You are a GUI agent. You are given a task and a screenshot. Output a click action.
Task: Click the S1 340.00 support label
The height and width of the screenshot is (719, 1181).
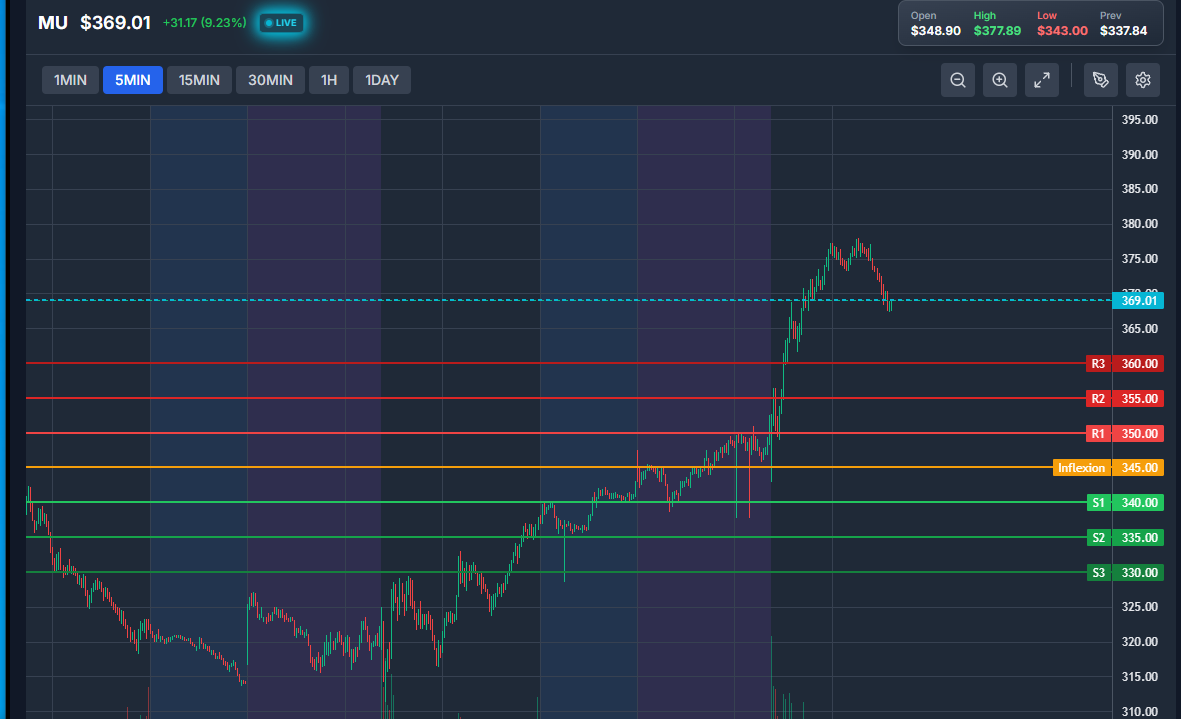1125,502
